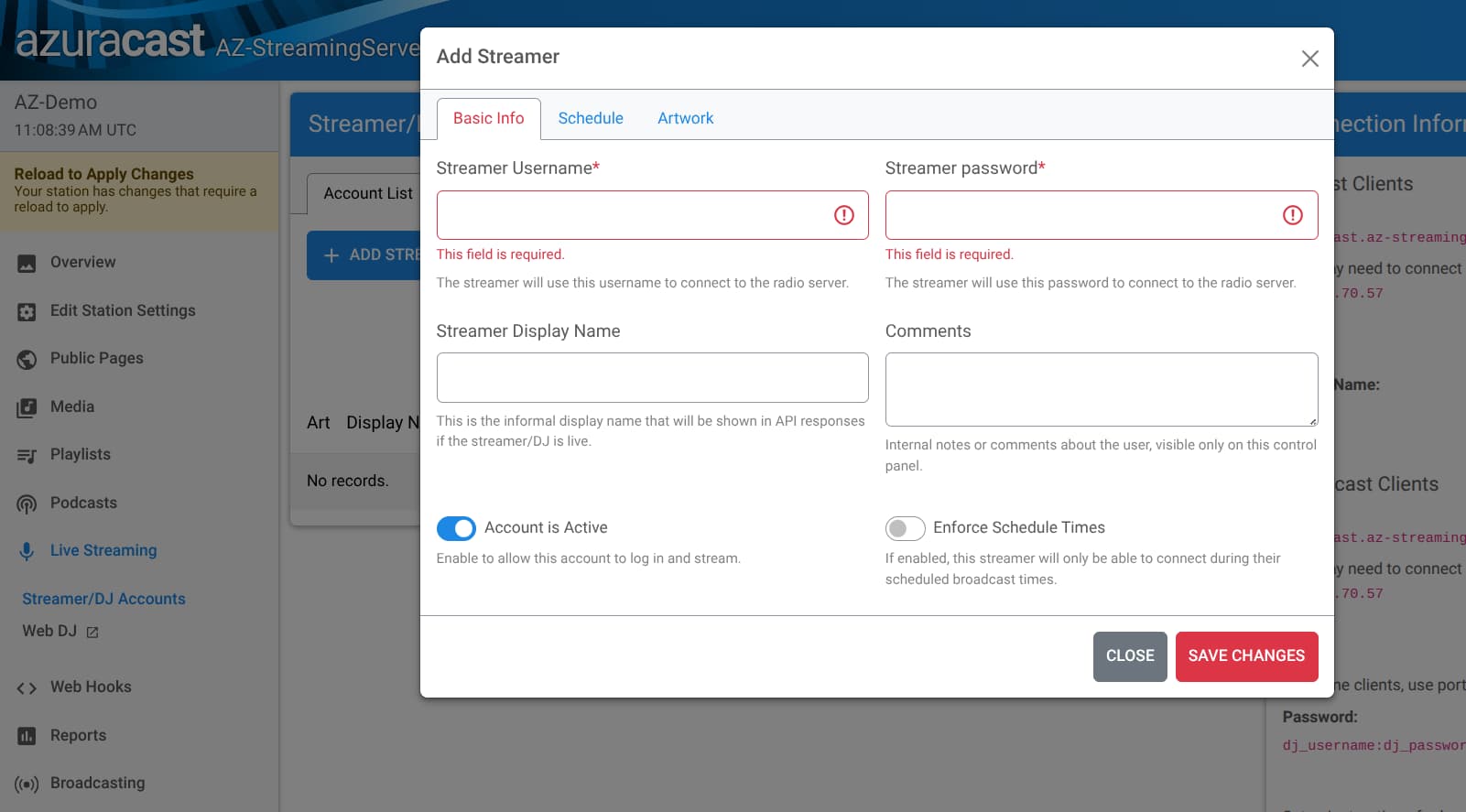Click the Public Pages globe icon
Image resolution: width=1466 pixels, height=812 pixels.
coord(27,360)
